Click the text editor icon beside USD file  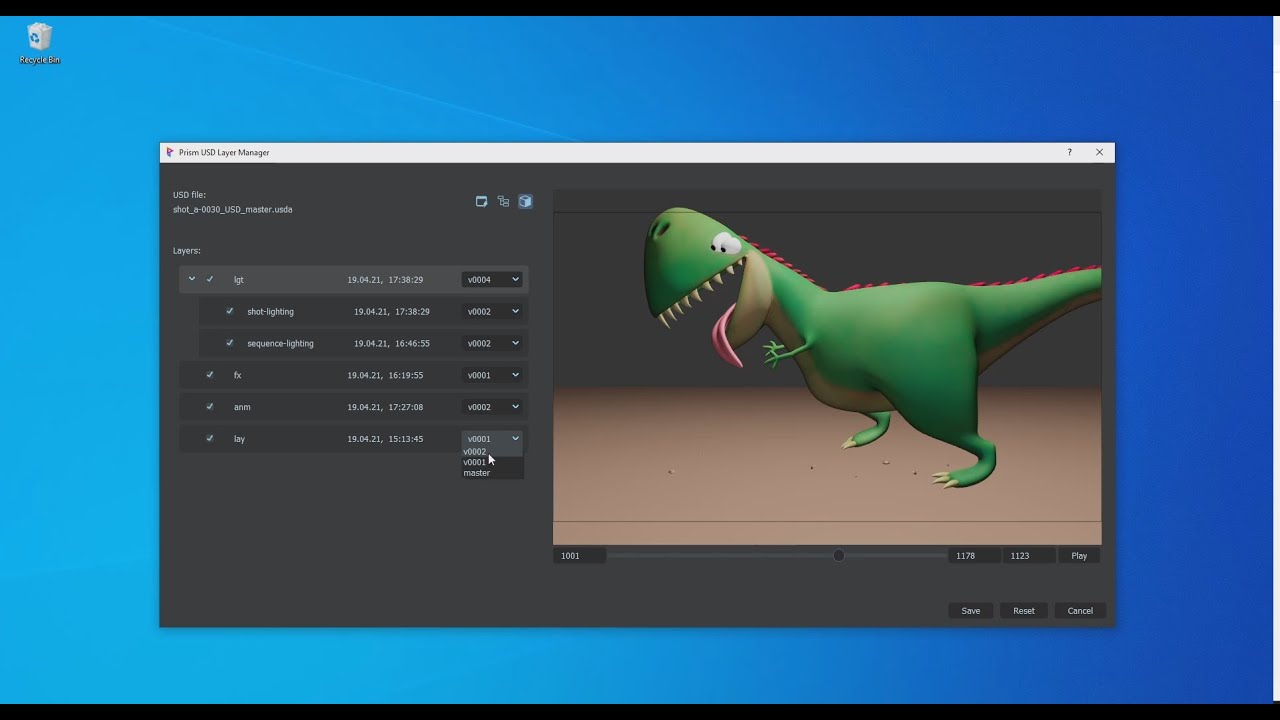tap(481, 201)
